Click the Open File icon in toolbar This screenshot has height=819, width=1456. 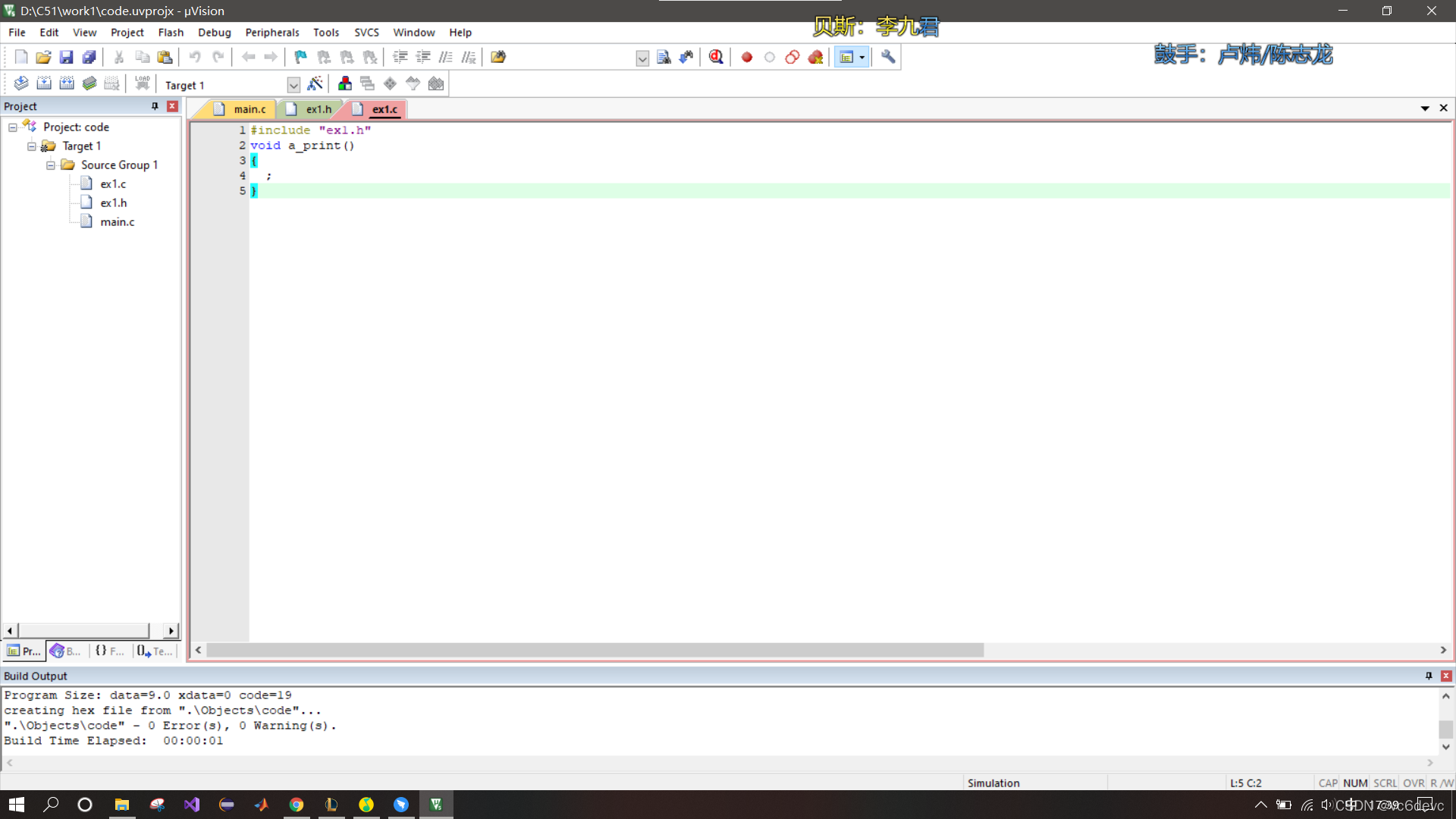coord(43,57)
